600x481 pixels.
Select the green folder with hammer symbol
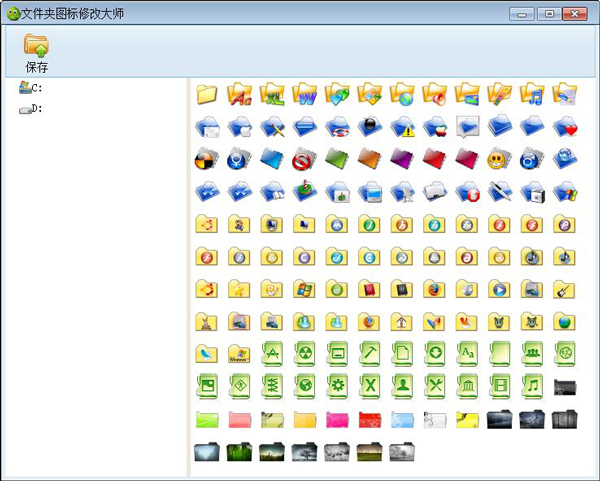[x=369, y=354]
